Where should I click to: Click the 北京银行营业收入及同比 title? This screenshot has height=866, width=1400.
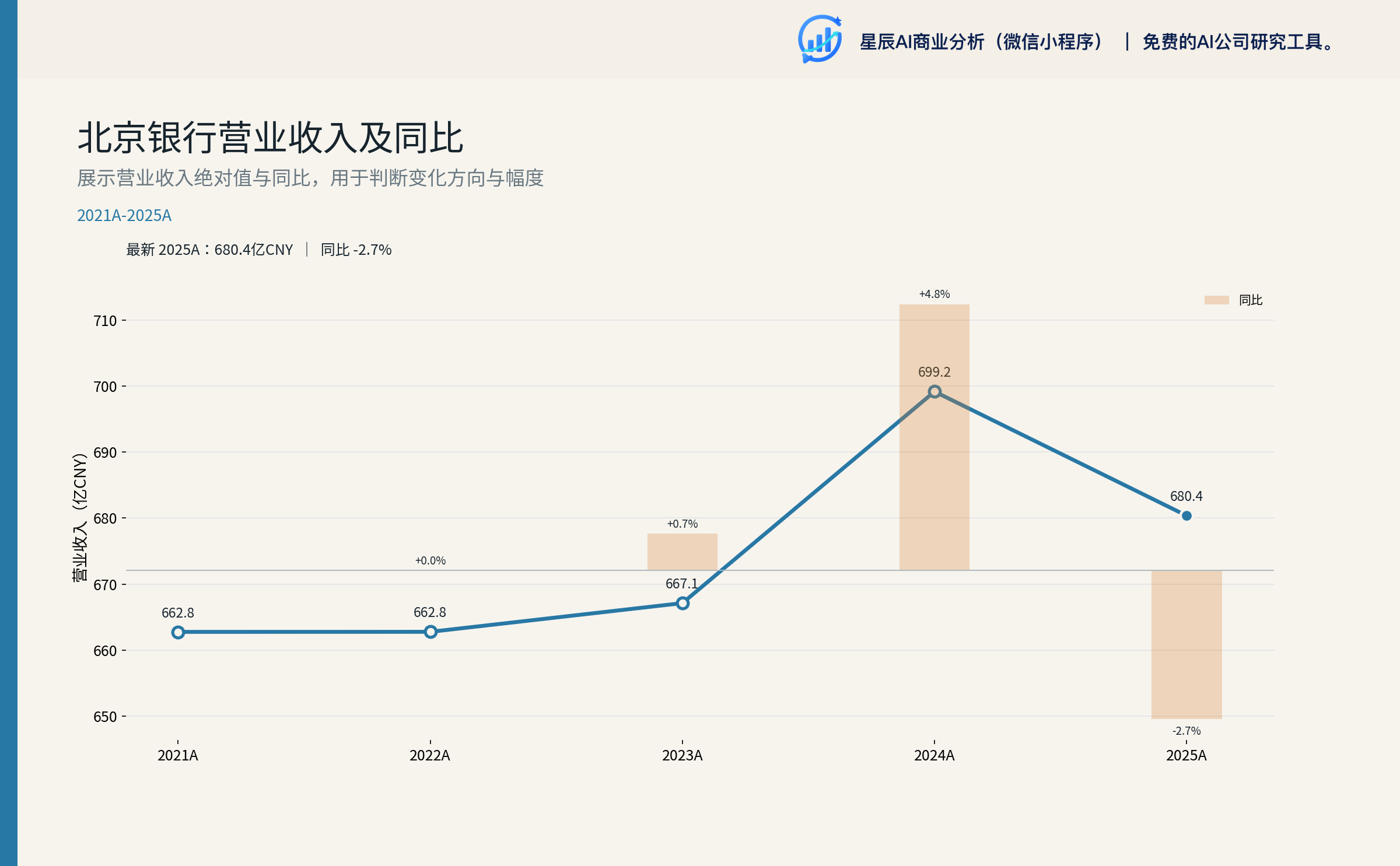tap(270, 138)
